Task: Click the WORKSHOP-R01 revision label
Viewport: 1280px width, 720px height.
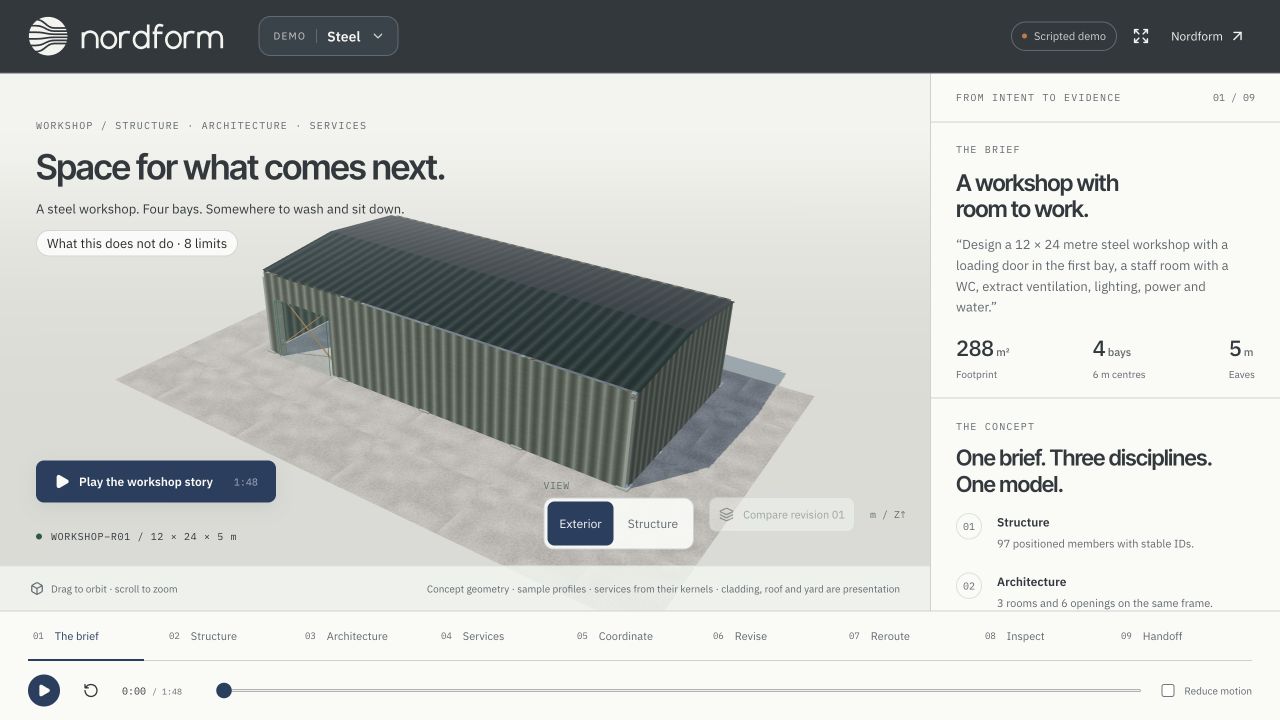Action: (x=136, y=537)
